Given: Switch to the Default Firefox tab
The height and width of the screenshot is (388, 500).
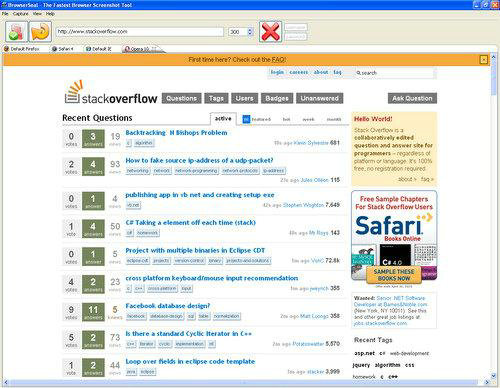Looking at the screenshot, I should [x=22, y=49].
